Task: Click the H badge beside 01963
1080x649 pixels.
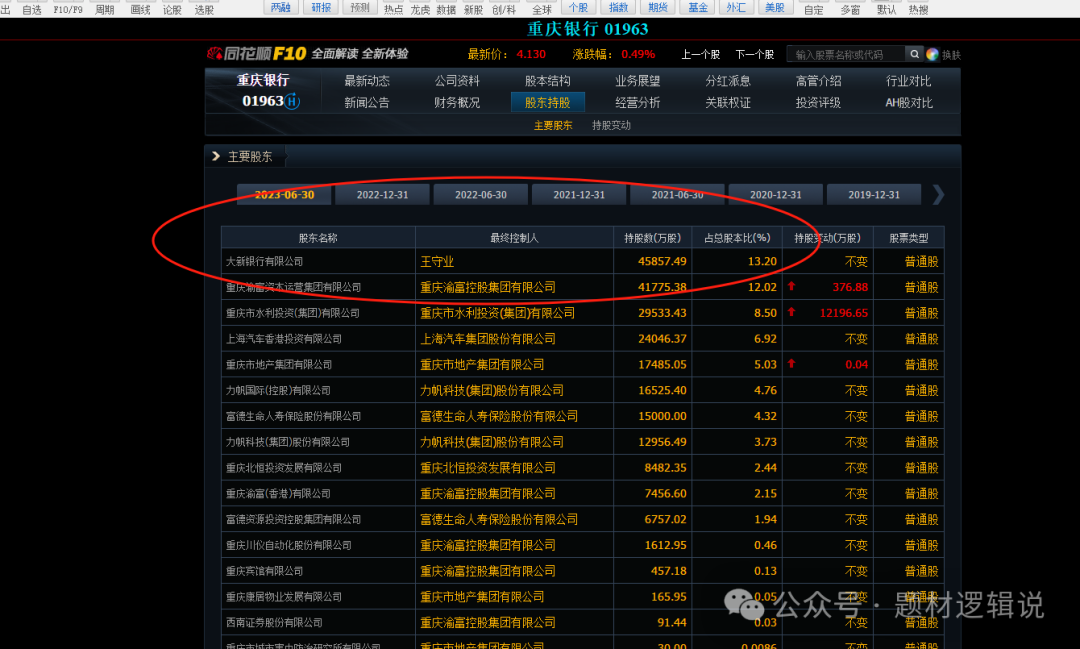Action: (x=292, y=101)
